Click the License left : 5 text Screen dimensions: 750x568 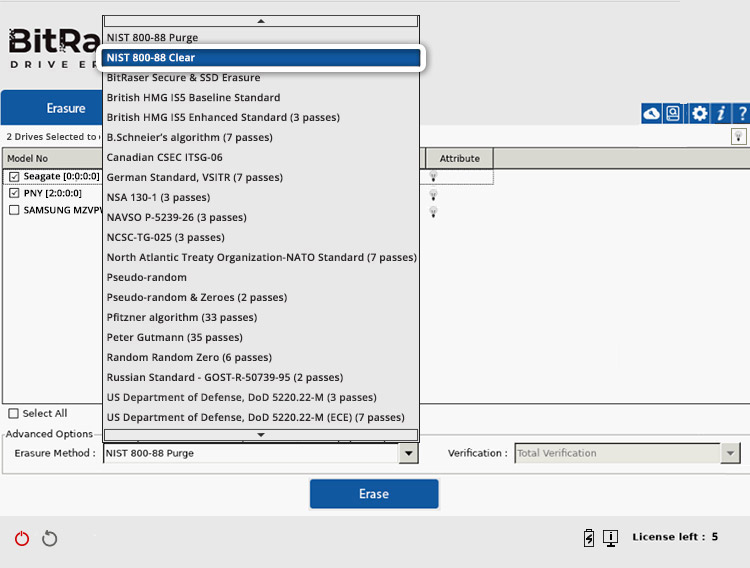675,537
